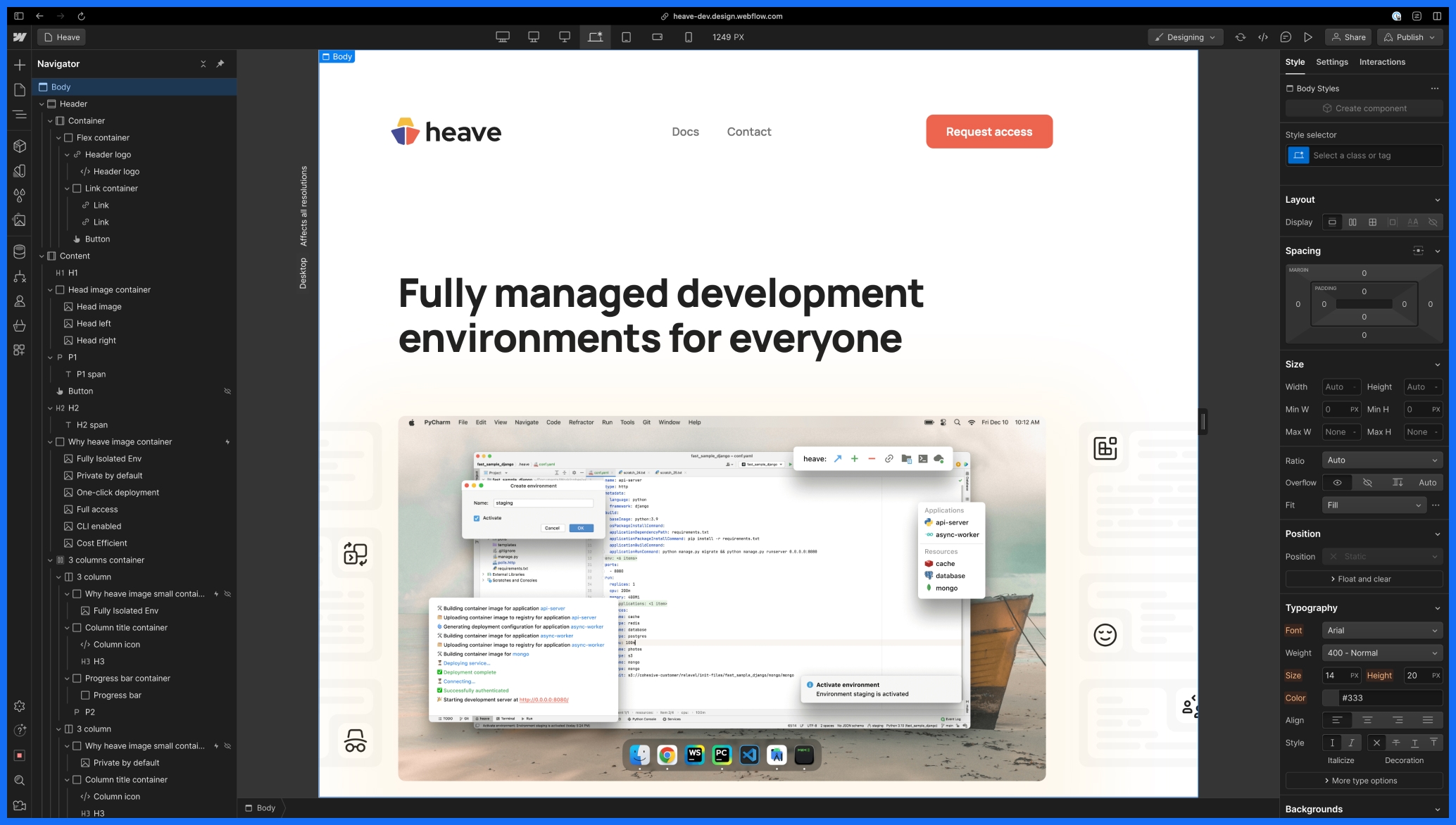
Task: Toggle italic text style
Action: coord(1350,743)
